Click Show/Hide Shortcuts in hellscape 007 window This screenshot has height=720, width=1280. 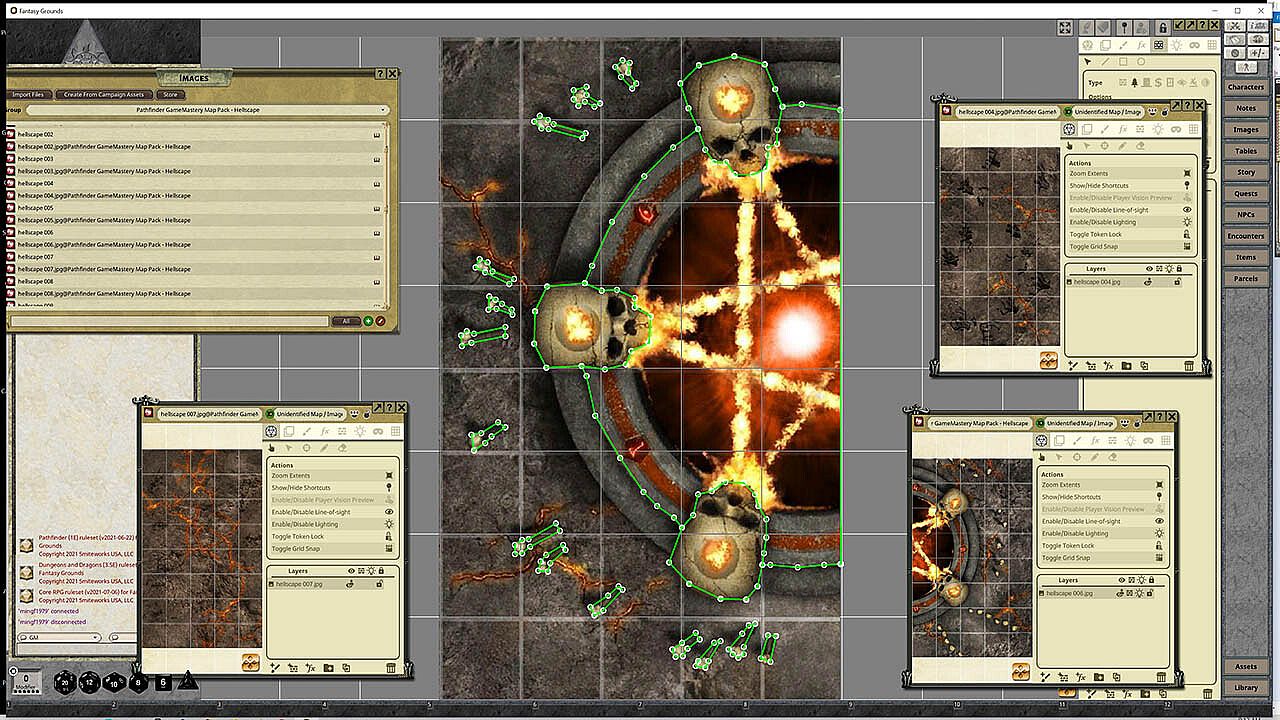[333, 488]
